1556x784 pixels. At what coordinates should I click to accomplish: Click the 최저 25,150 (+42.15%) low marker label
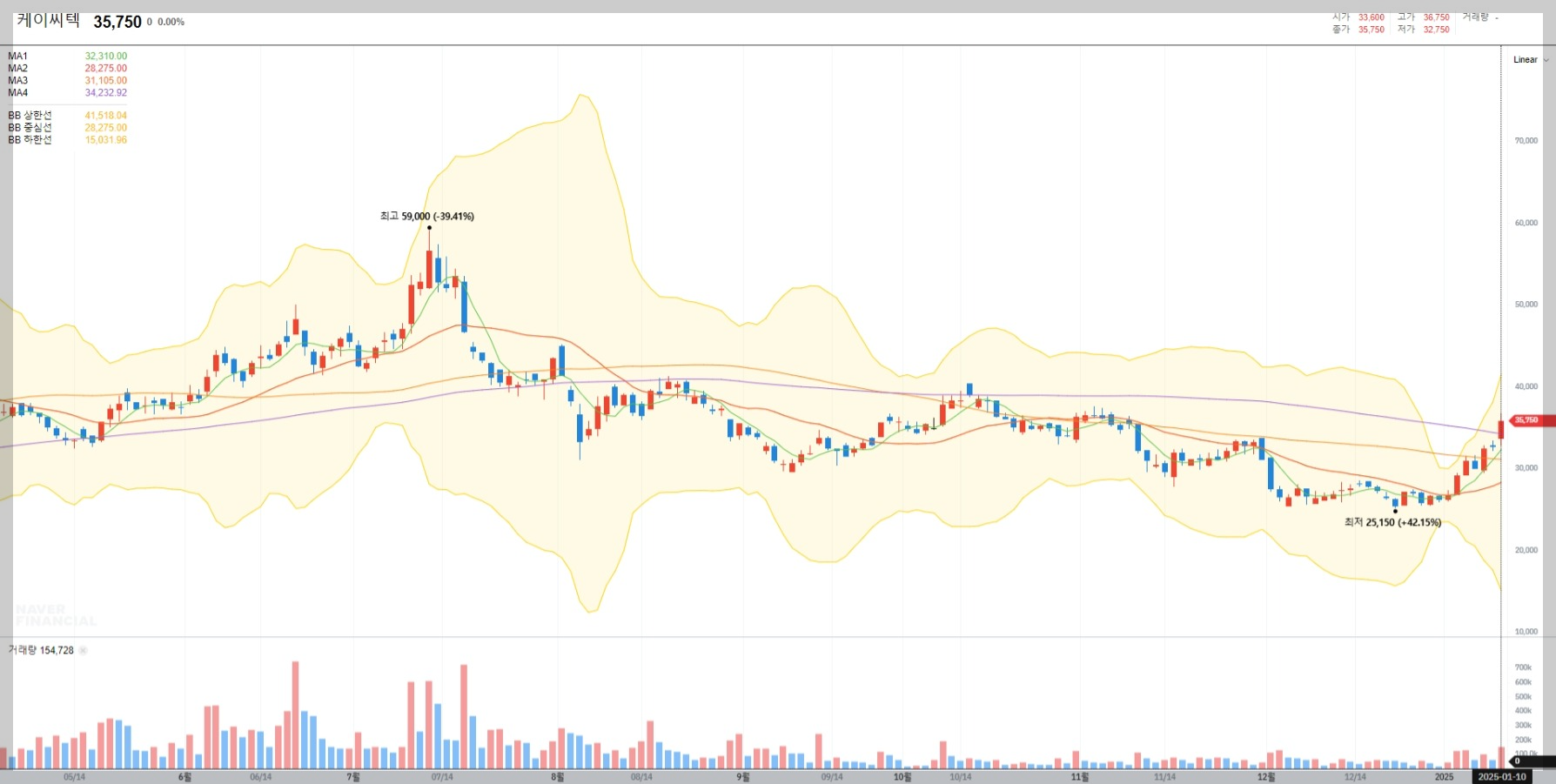coord(1392,523)
